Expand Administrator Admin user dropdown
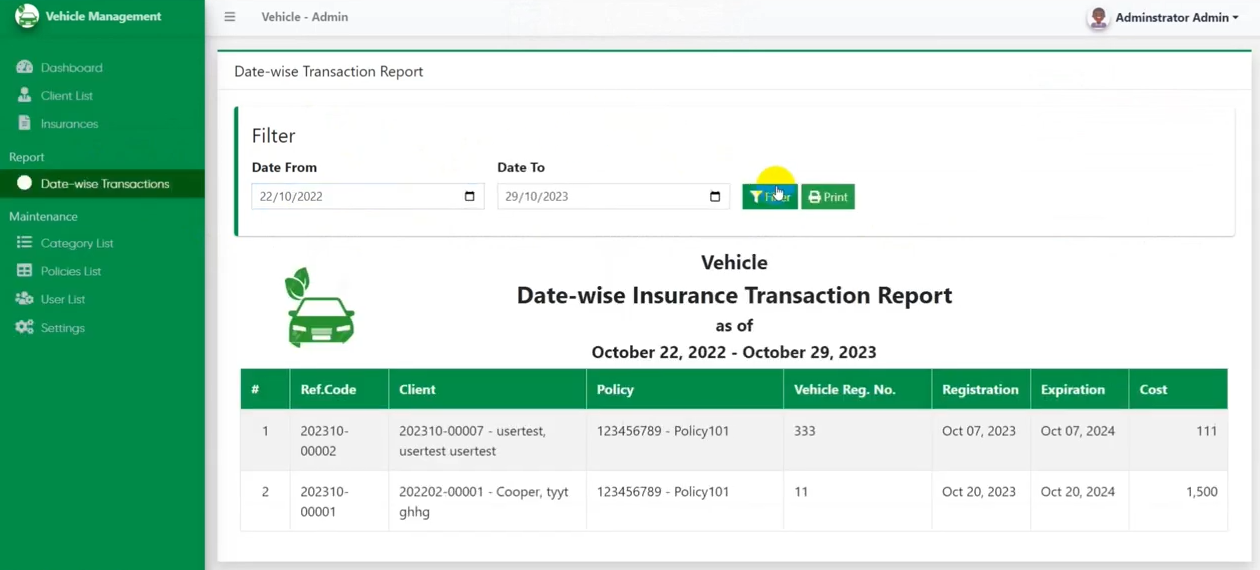Viewport: 1260px width, 570px height. [1176, 18]
